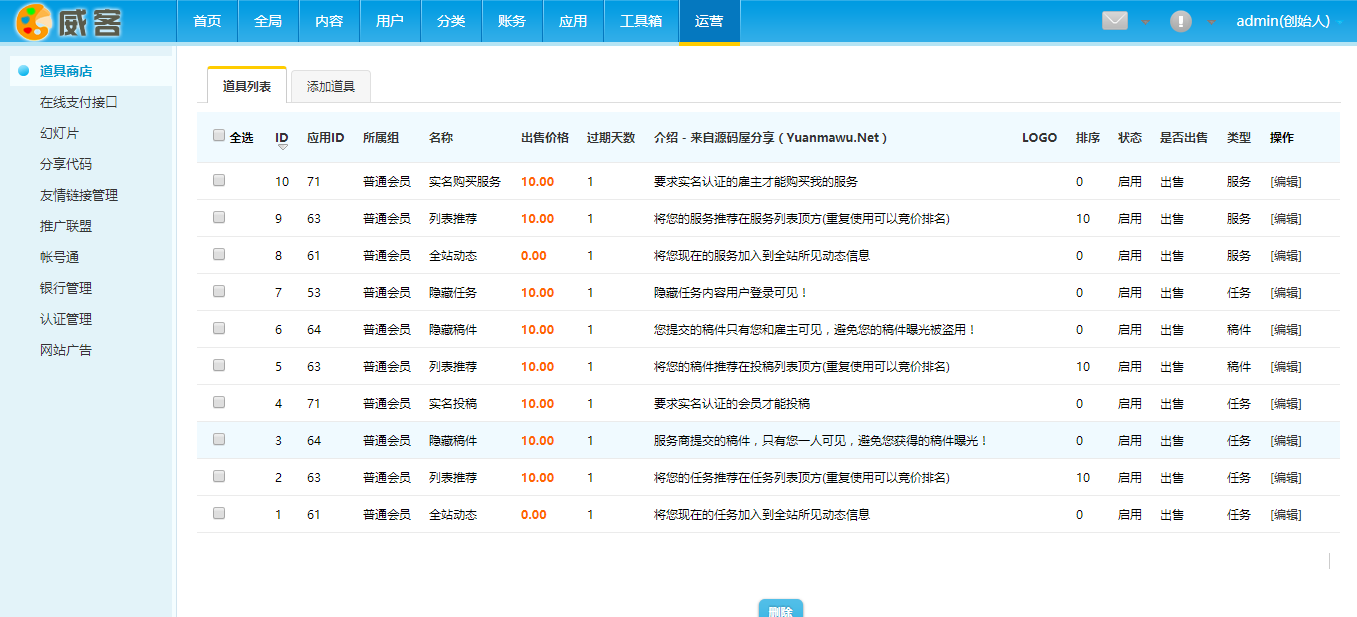
Task: Click the 删除 button at bottom
Action: click(x=781, y=609)
